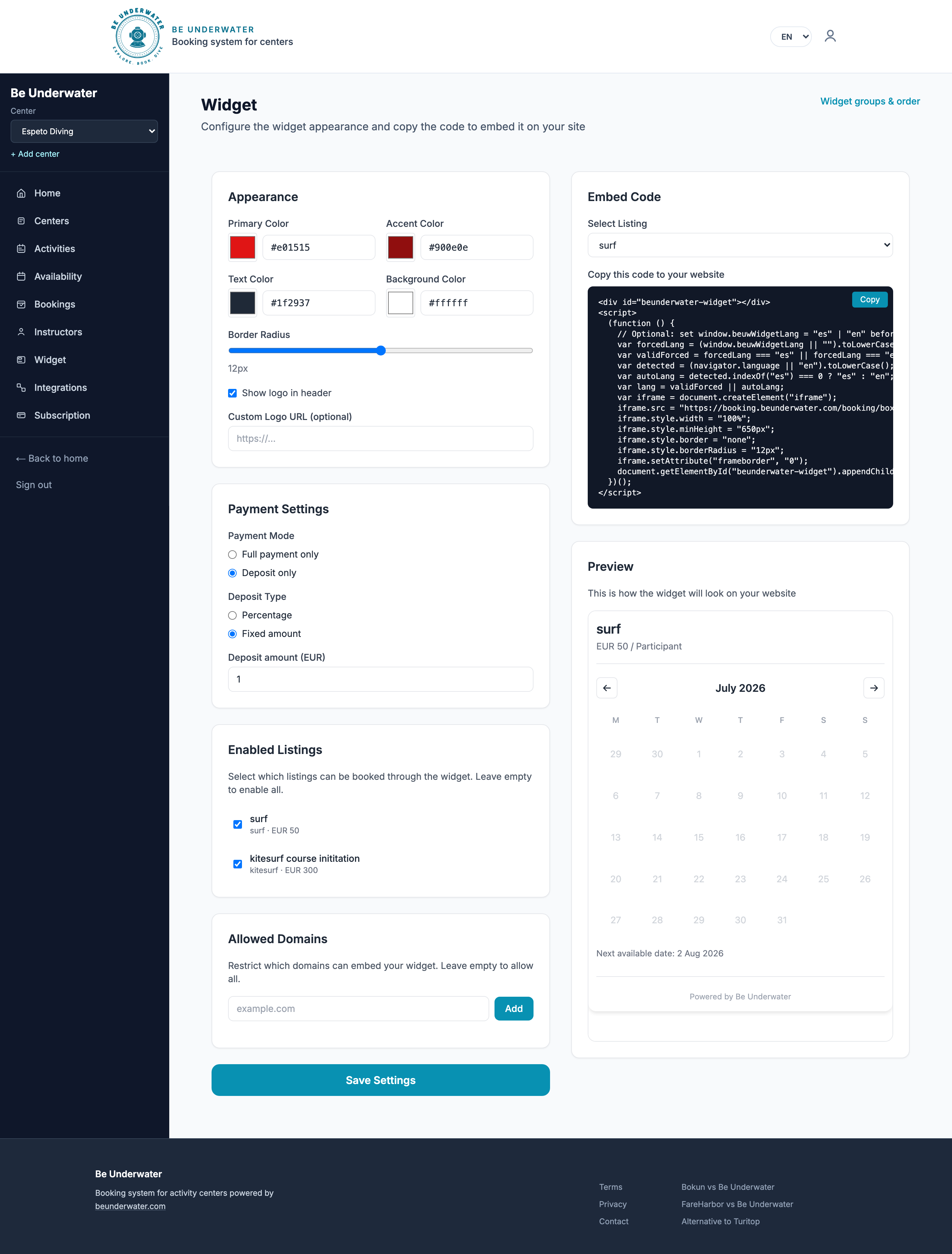This screenshot has width=952, height=1254.
Task: Open the Text Color dark swatch
Action: (243, 303)
